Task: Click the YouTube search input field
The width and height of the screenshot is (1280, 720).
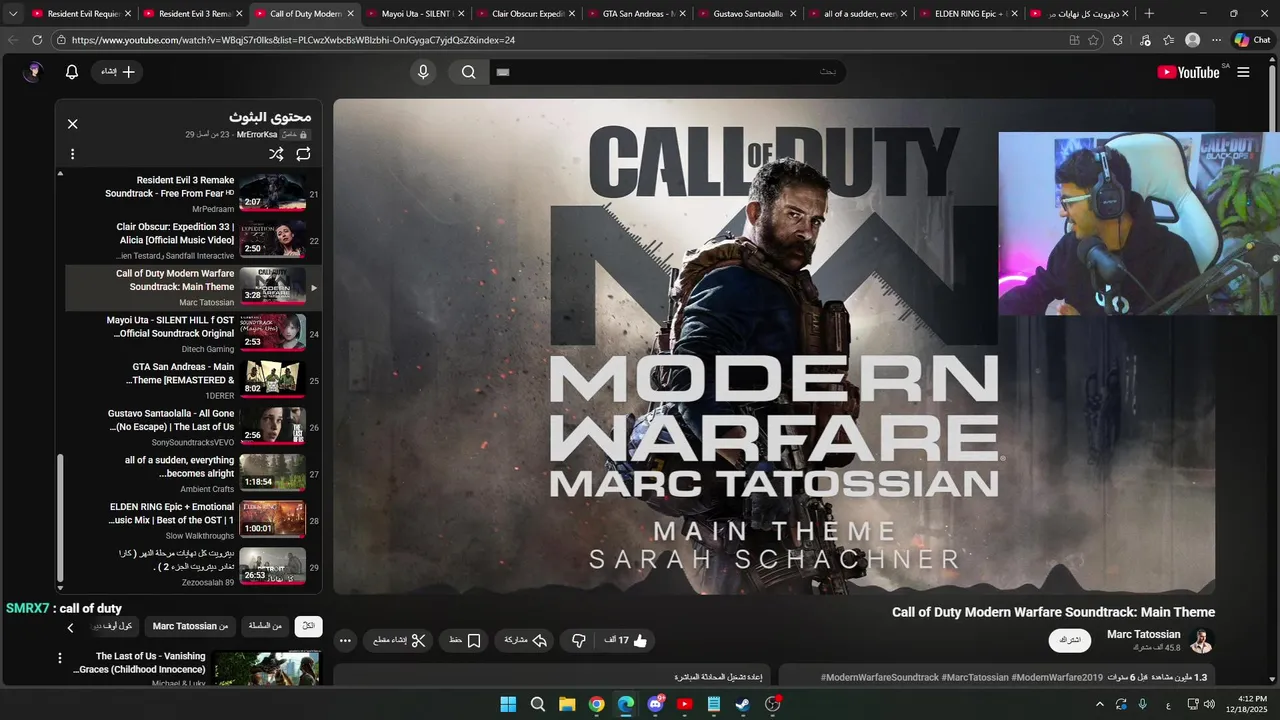Action: pyautogui.click(x=667, y=72)
